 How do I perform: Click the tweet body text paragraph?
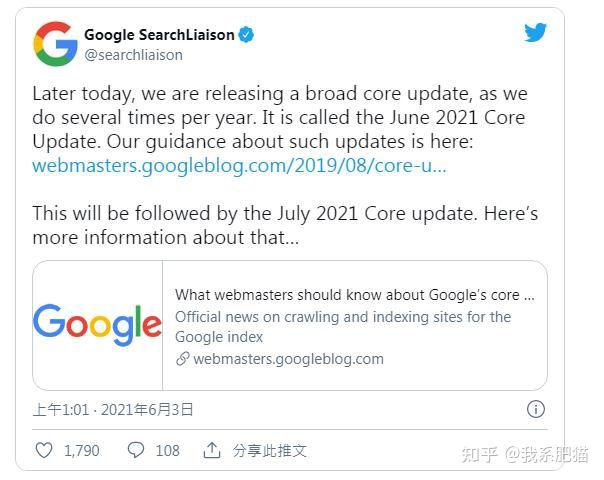[285, 166]
